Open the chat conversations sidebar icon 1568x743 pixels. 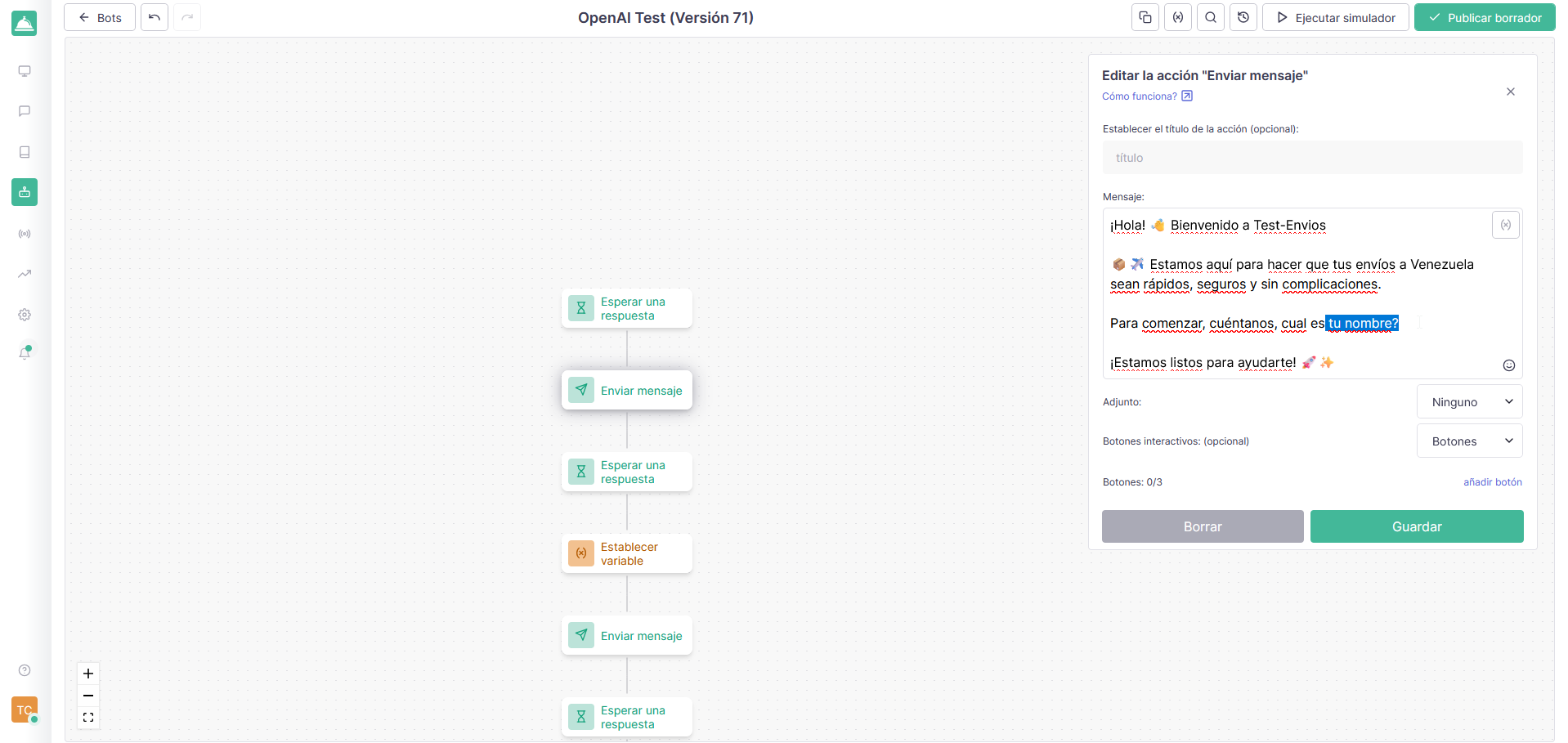click(25, 111)
